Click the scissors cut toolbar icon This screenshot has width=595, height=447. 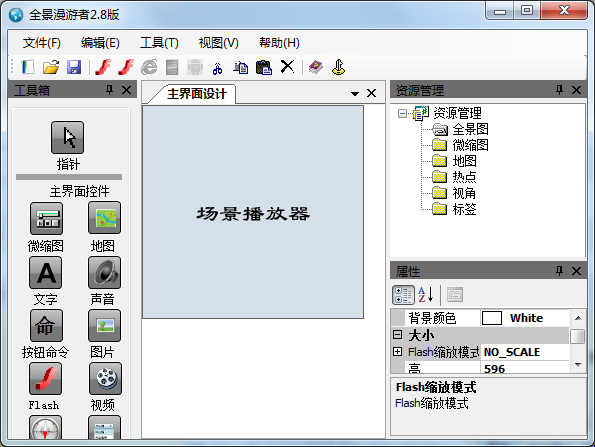[x=217, y=68]
